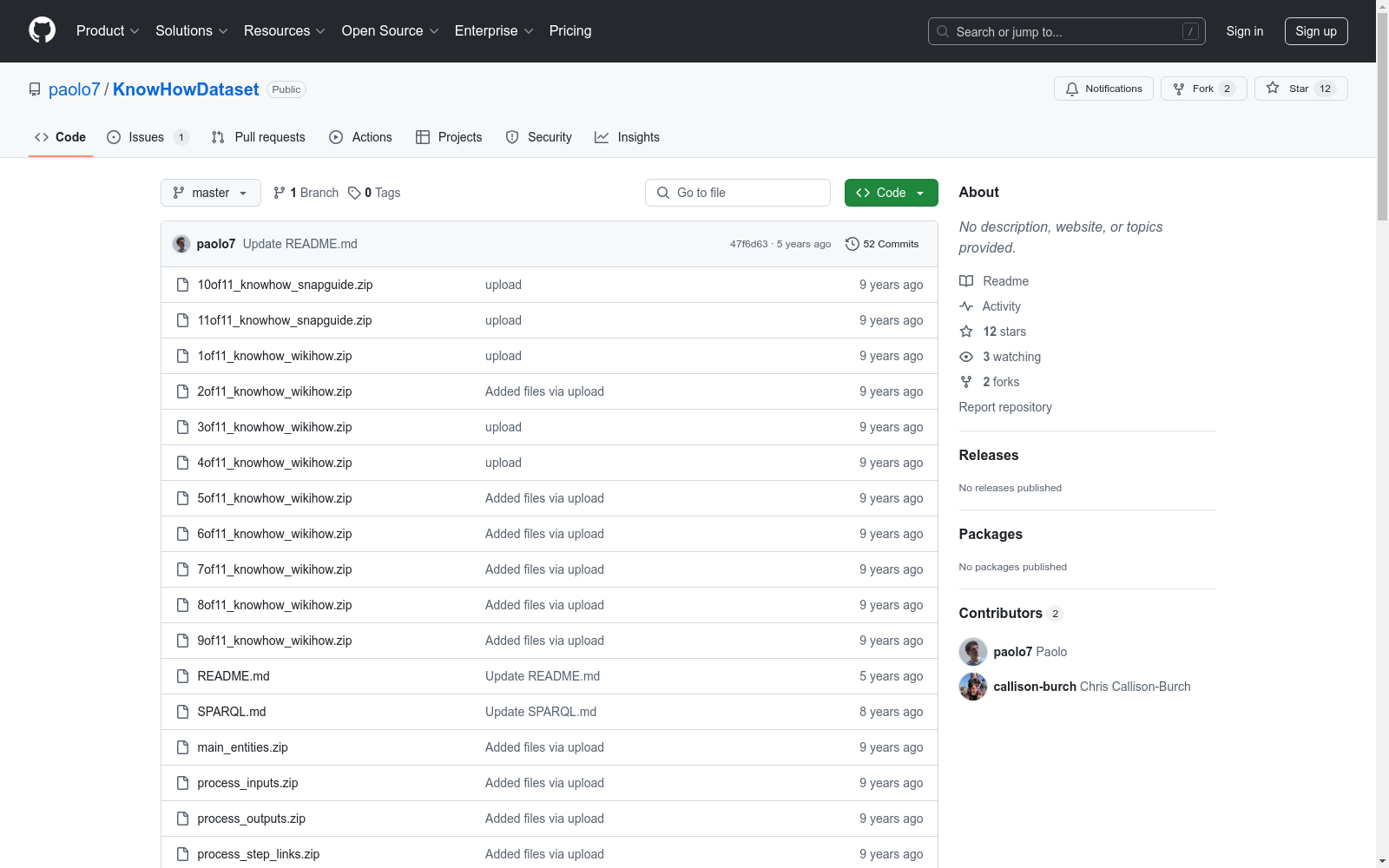The width and height of the screenshot is (1389, 868).
Task: Expand the Open Source menu
Action: [x=391, y=31]
